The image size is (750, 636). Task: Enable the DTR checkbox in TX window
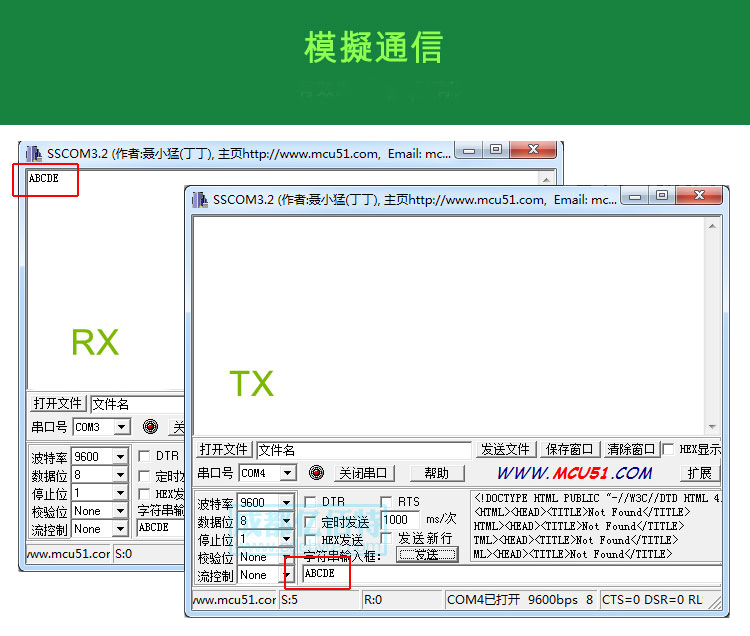pyautogui.click(x=310, y=502)
